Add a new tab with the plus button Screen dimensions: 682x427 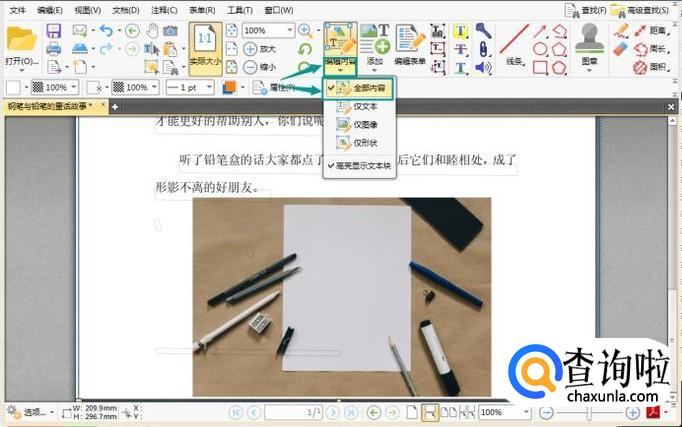point(115,107)
